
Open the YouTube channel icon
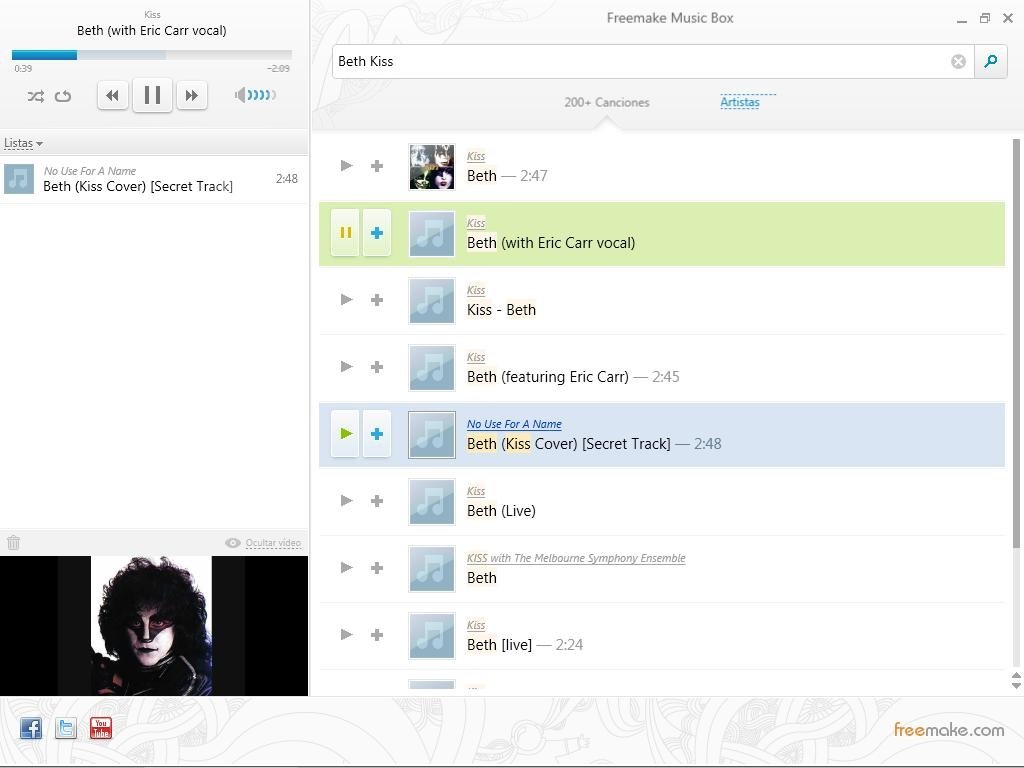tap(101, 728)
